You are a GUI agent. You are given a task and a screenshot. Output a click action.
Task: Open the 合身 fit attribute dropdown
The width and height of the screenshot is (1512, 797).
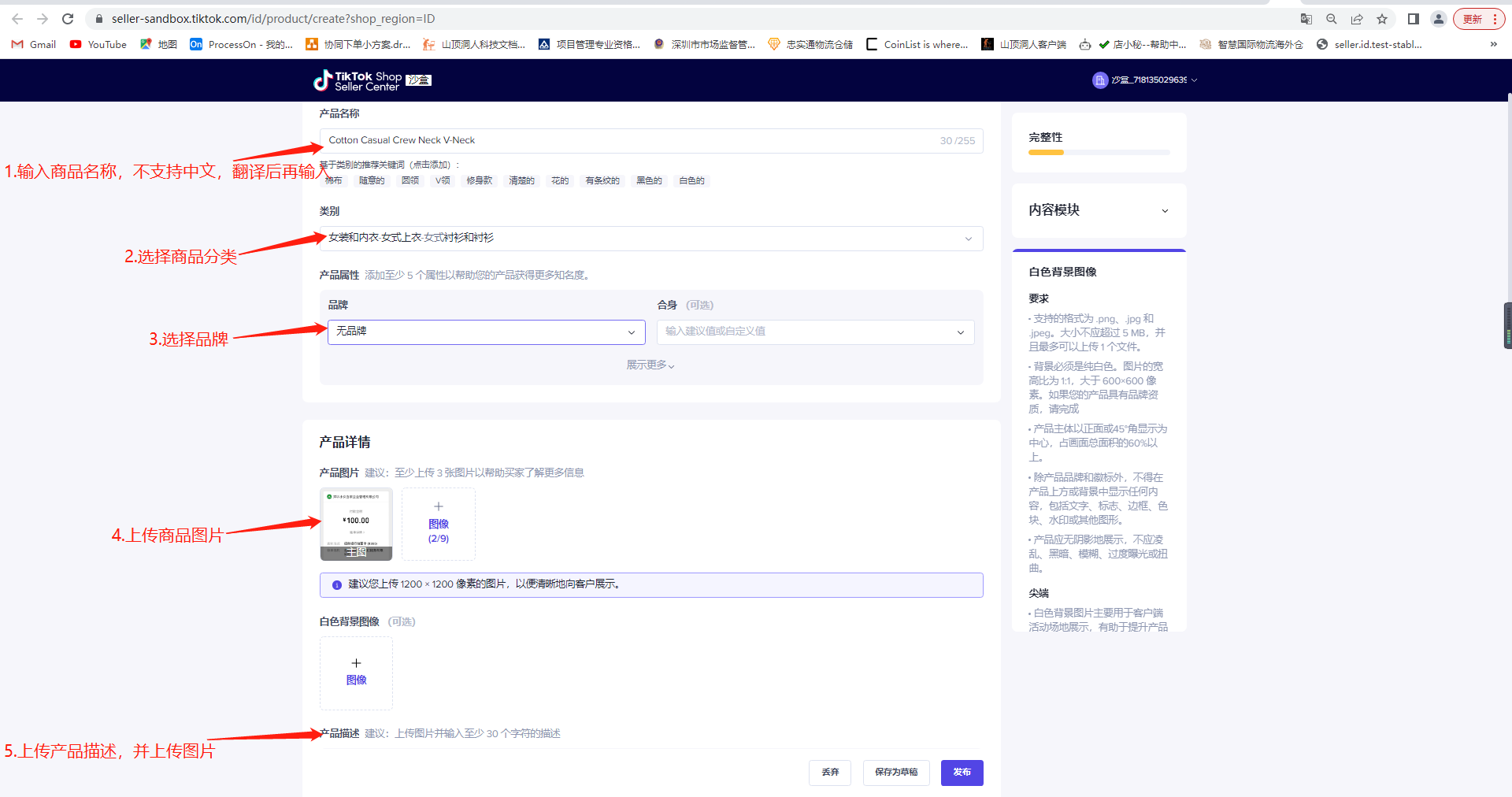(x=815, y=332)
